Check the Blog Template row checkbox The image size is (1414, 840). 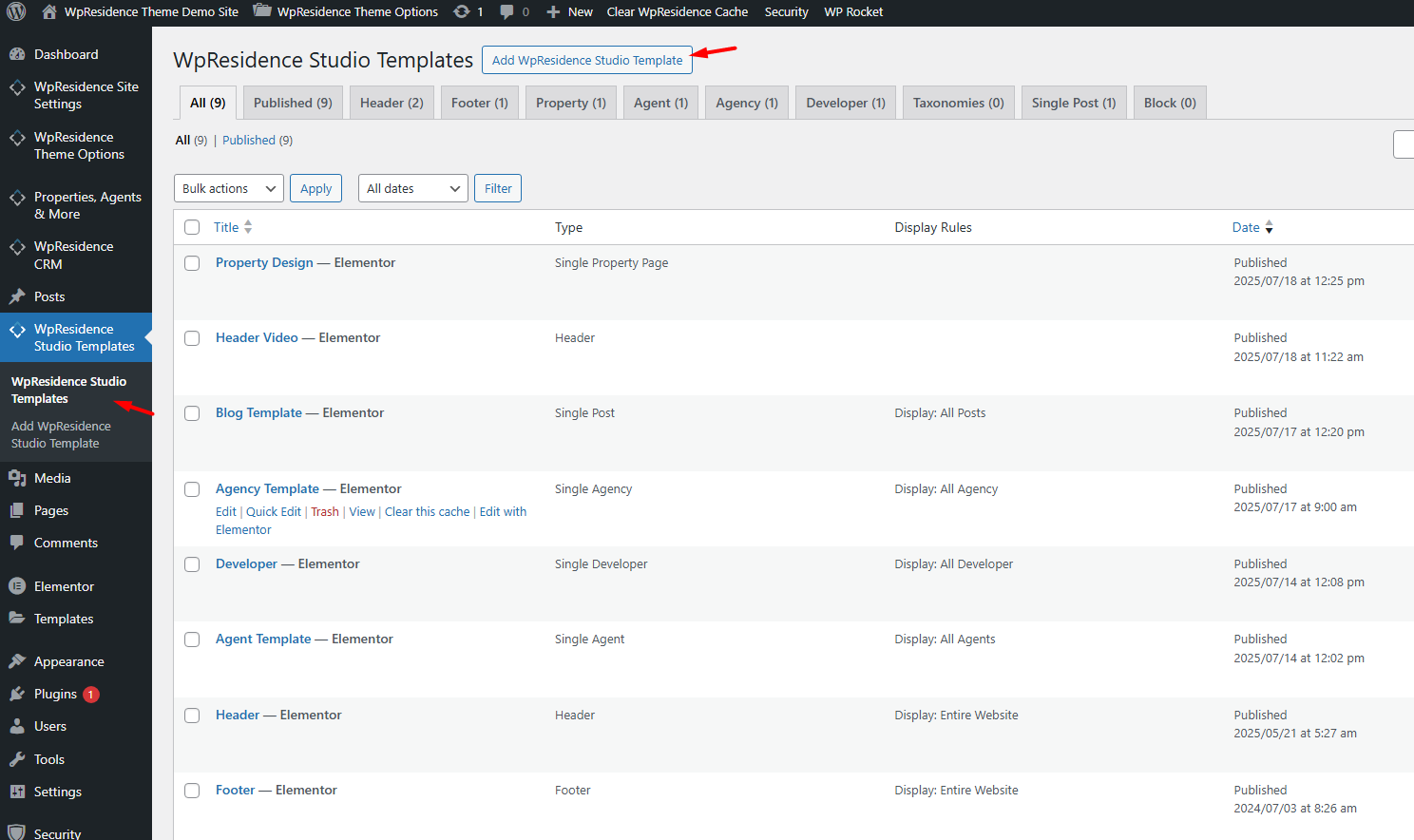192,413
